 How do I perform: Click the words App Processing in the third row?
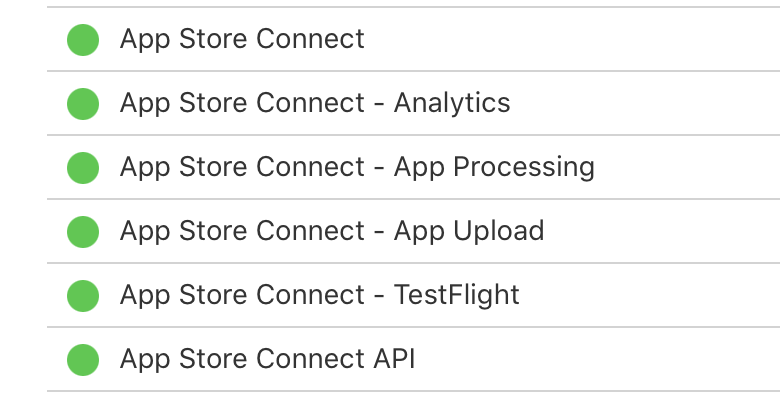(x=494, y=168)
